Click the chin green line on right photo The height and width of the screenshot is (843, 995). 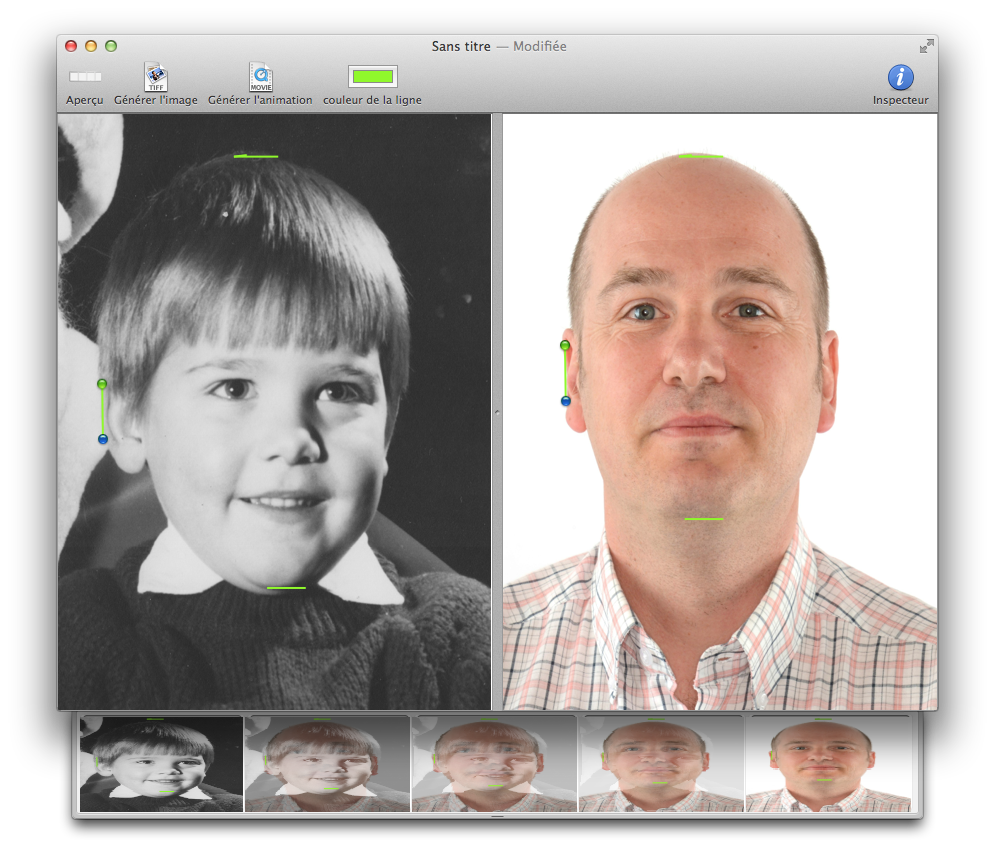point(703,519)
